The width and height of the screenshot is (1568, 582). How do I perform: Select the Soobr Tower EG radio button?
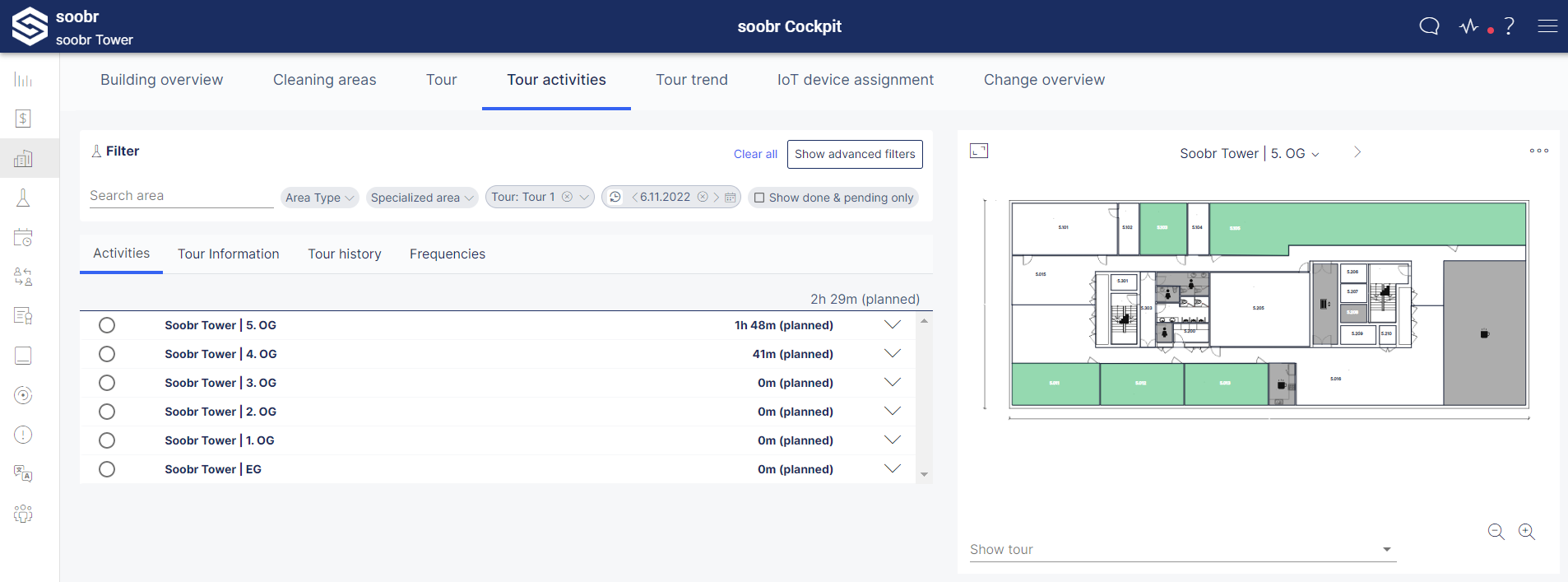coord(107,469)
